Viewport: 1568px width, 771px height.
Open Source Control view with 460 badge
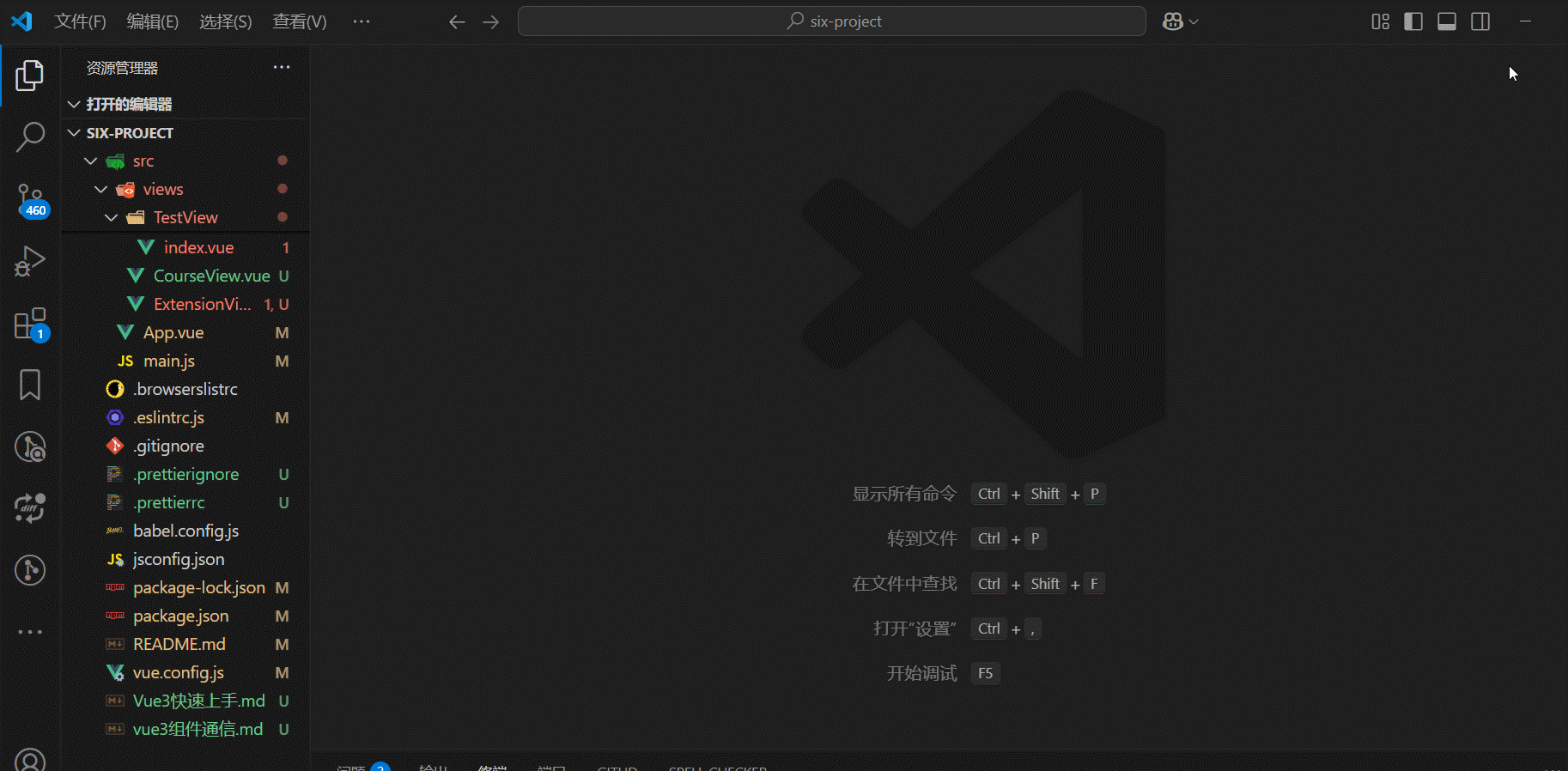pos(30,200)
